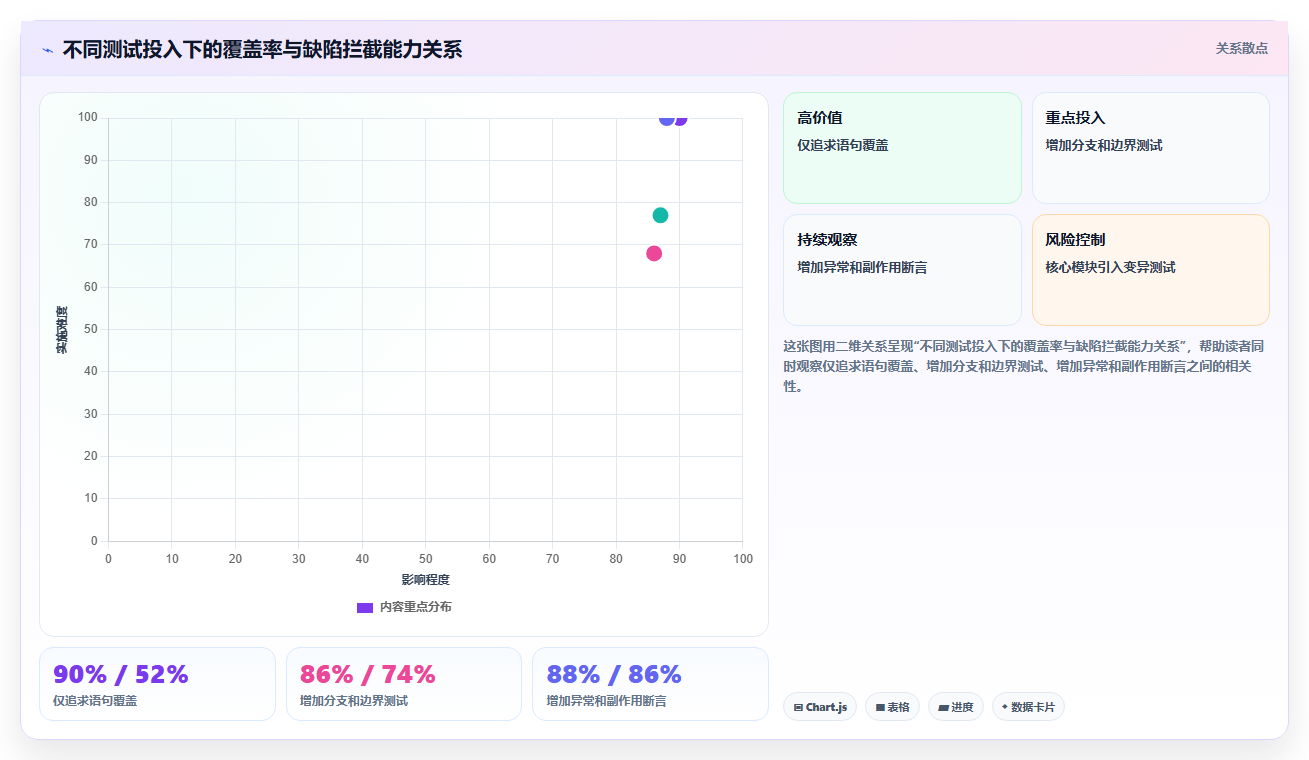Toggle the 内容重点分布 legend entry
This screenshot has width=1309, height=760.
pos(404,607)
